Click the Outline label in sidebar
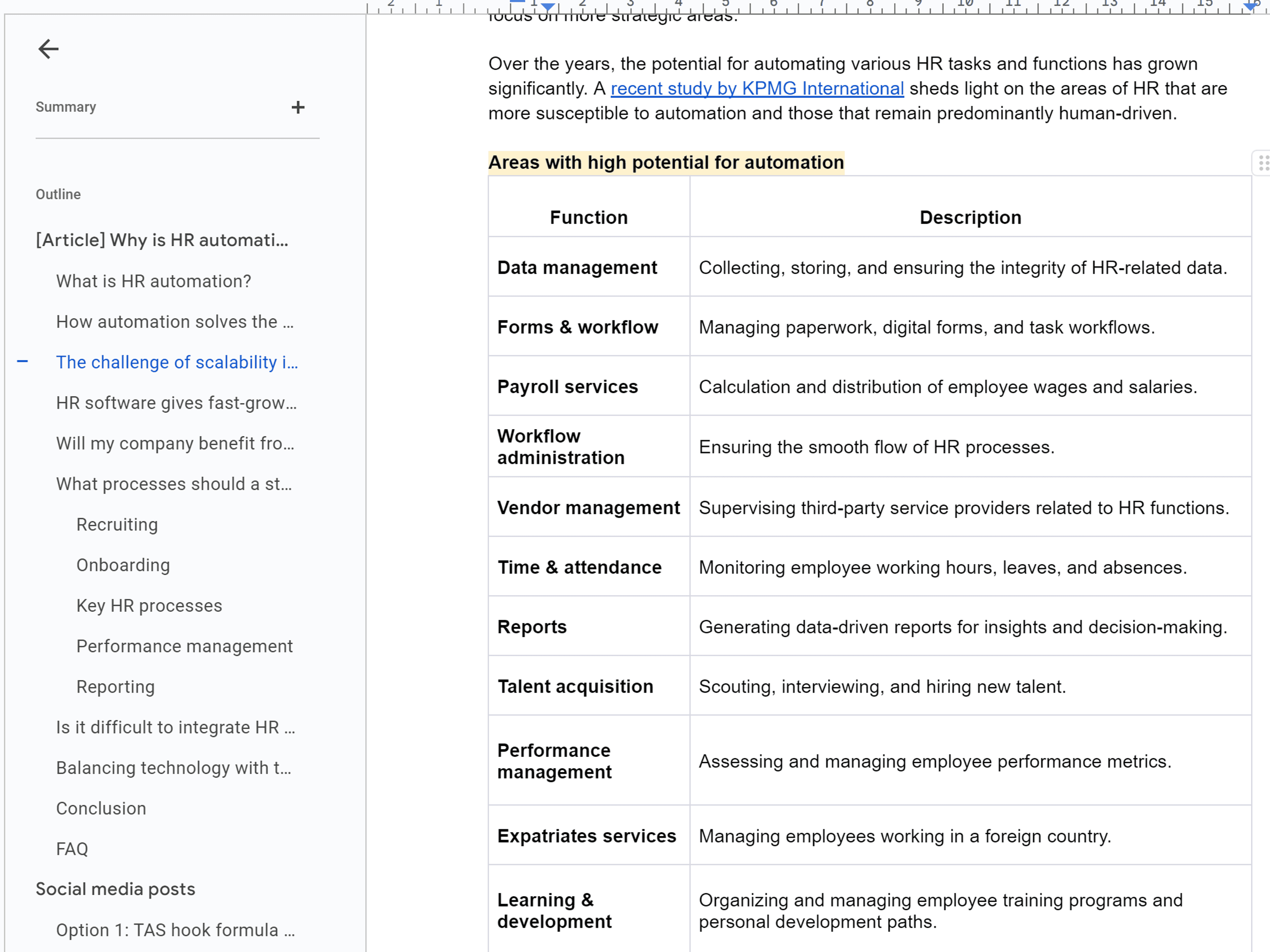 58,194
